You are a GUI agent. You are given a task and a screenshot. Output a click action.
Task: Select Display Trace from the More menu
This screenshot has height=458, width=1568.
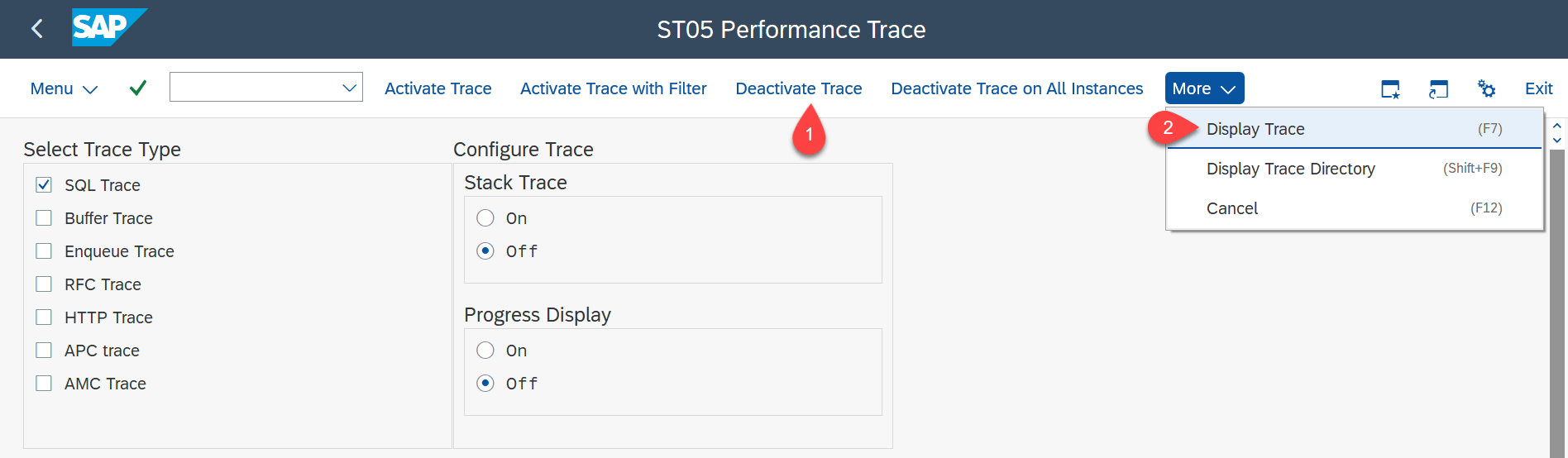click(1255, 129)
